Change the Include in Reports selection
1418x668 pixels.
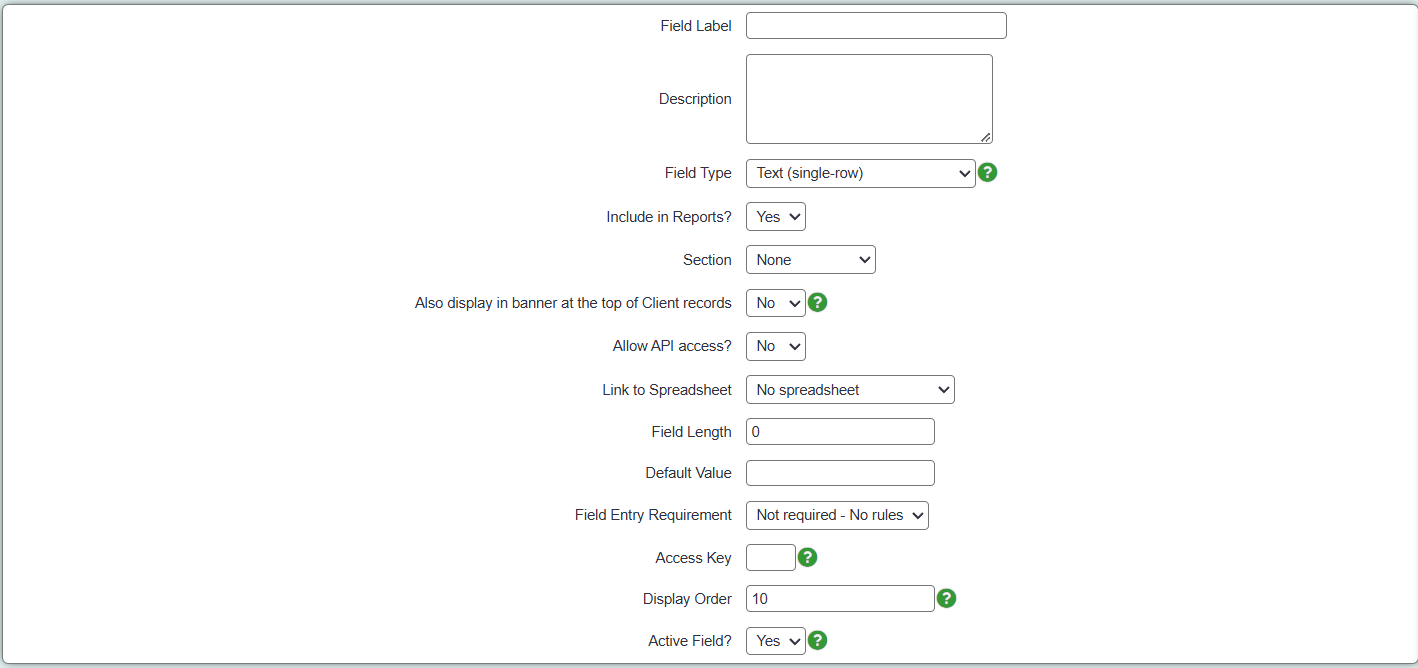pyautogui.click(x=775, y=217)
